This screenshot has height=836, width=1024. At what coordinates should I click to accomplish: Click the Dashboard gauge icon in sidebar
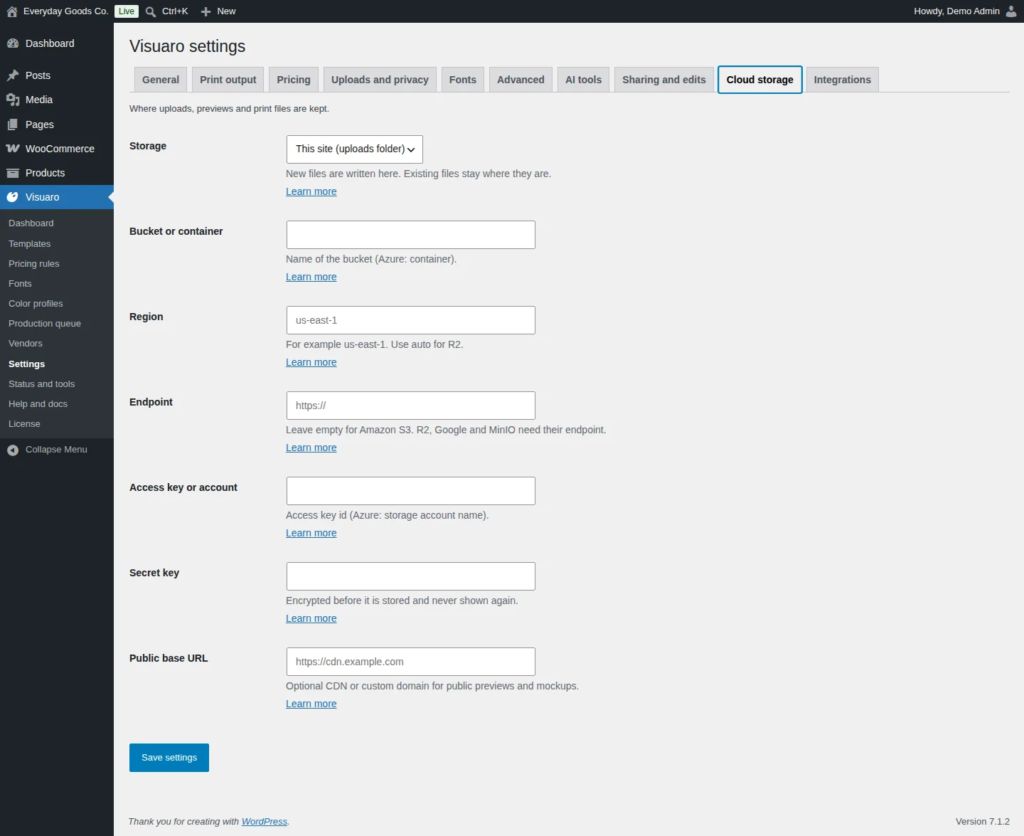[x=12, y=43]
